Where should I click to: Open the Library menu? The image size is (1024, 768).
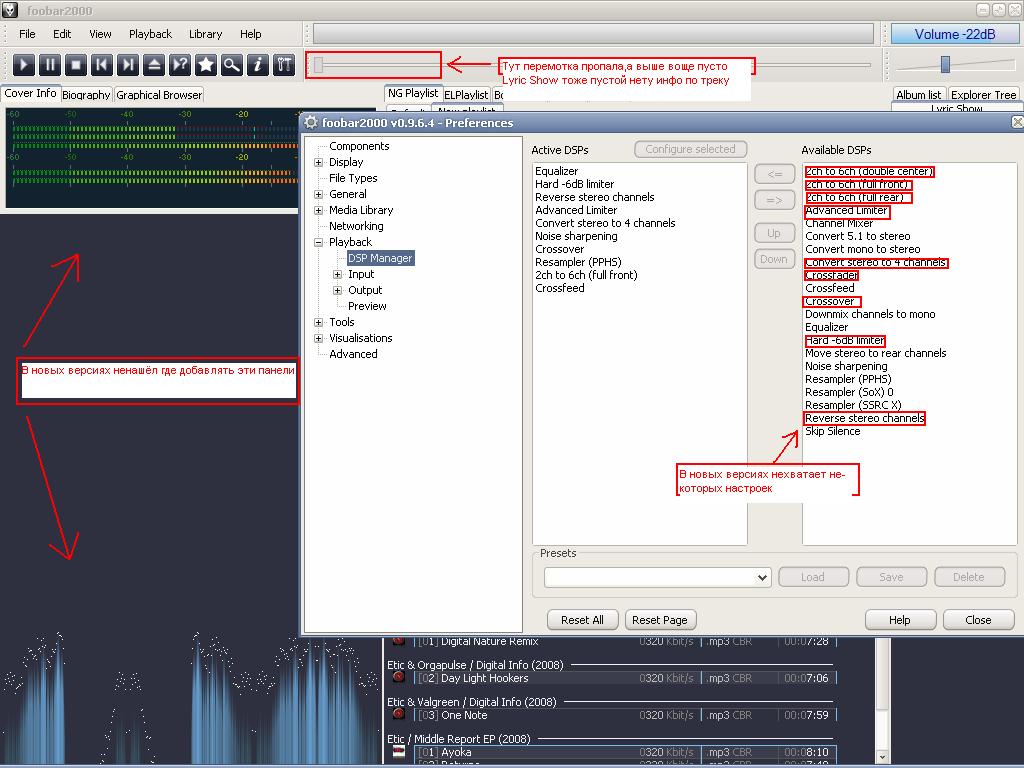click(205, 34)
